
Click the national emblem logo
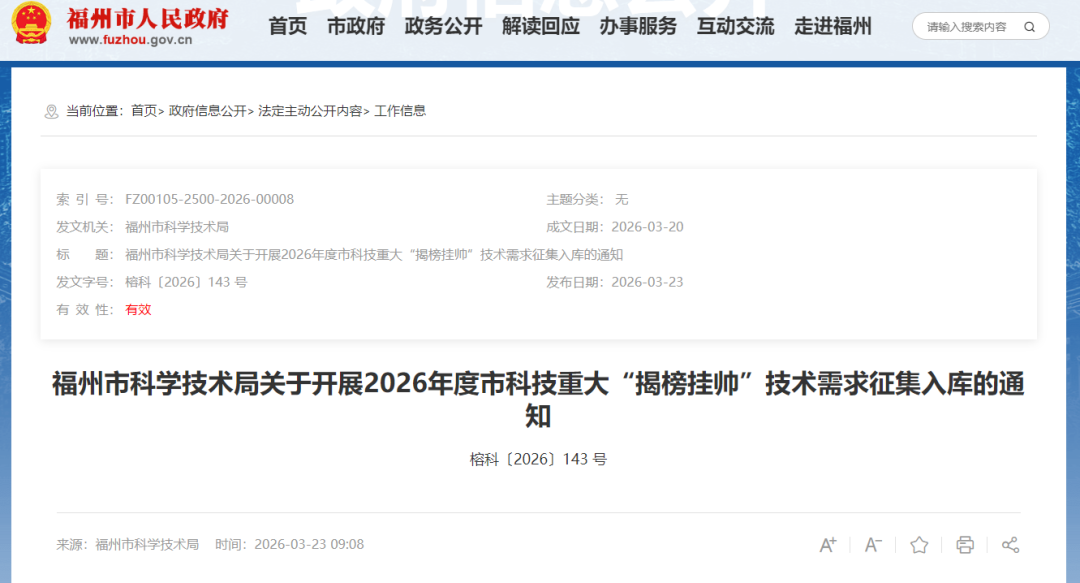(x=31, y=25)
